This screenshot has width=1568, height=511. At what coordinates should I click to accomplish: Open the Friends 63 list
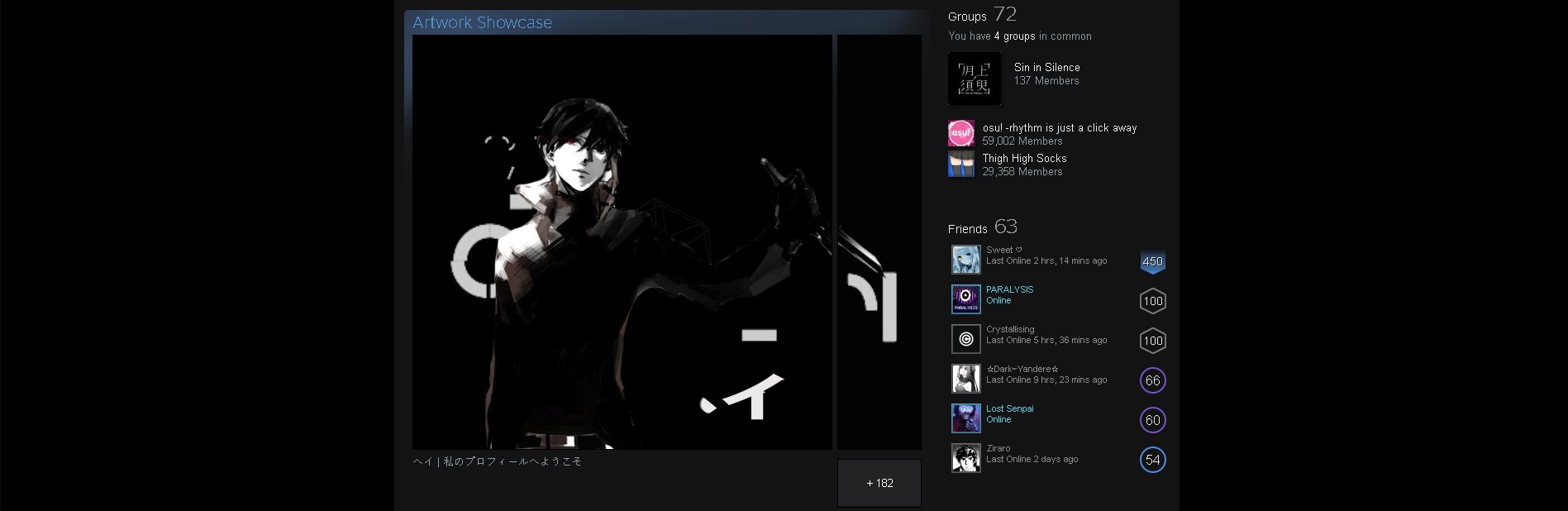click(x=982, y=227)
